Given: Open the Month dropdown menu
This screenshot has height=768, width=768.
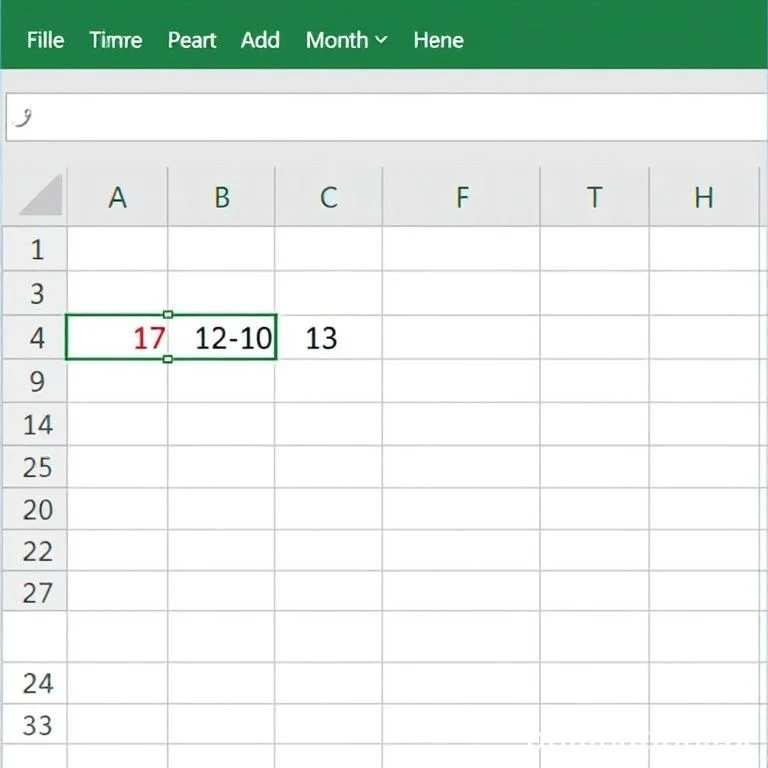Looking at the screenshot, I should coord(346,40).
